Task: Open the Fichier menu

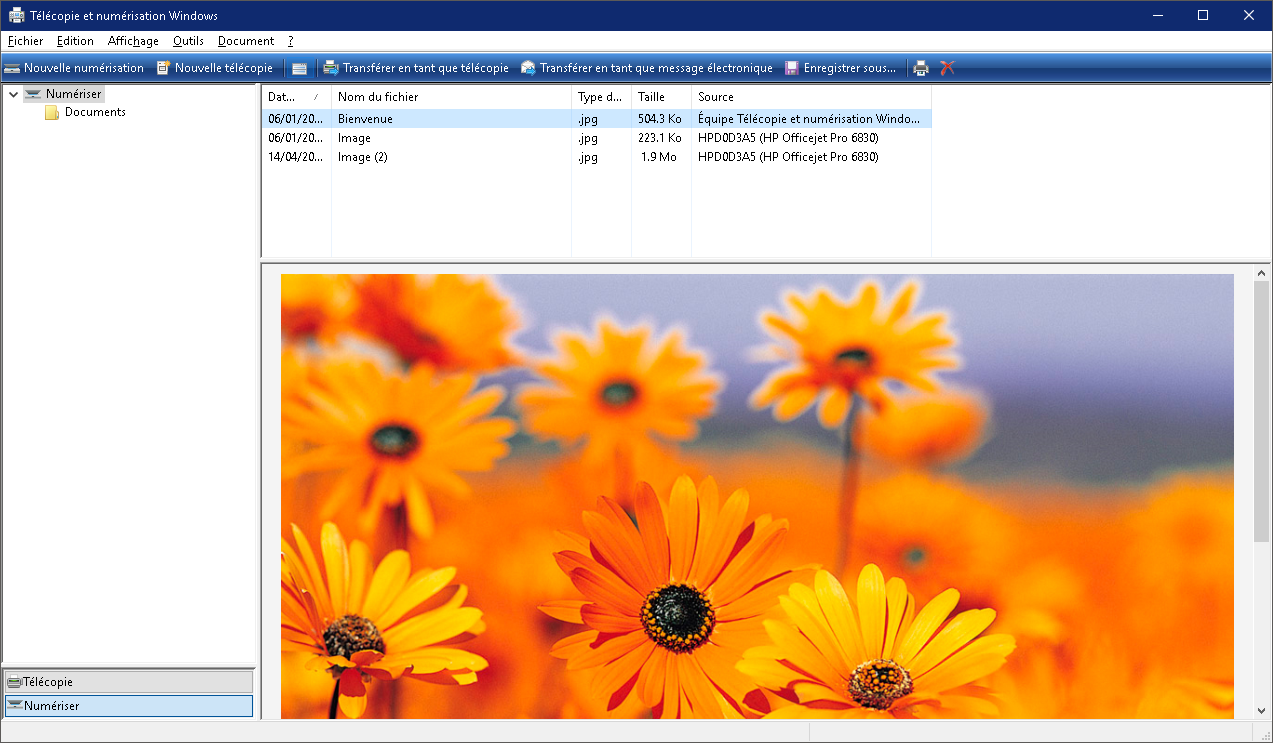Action: [25, 41]
